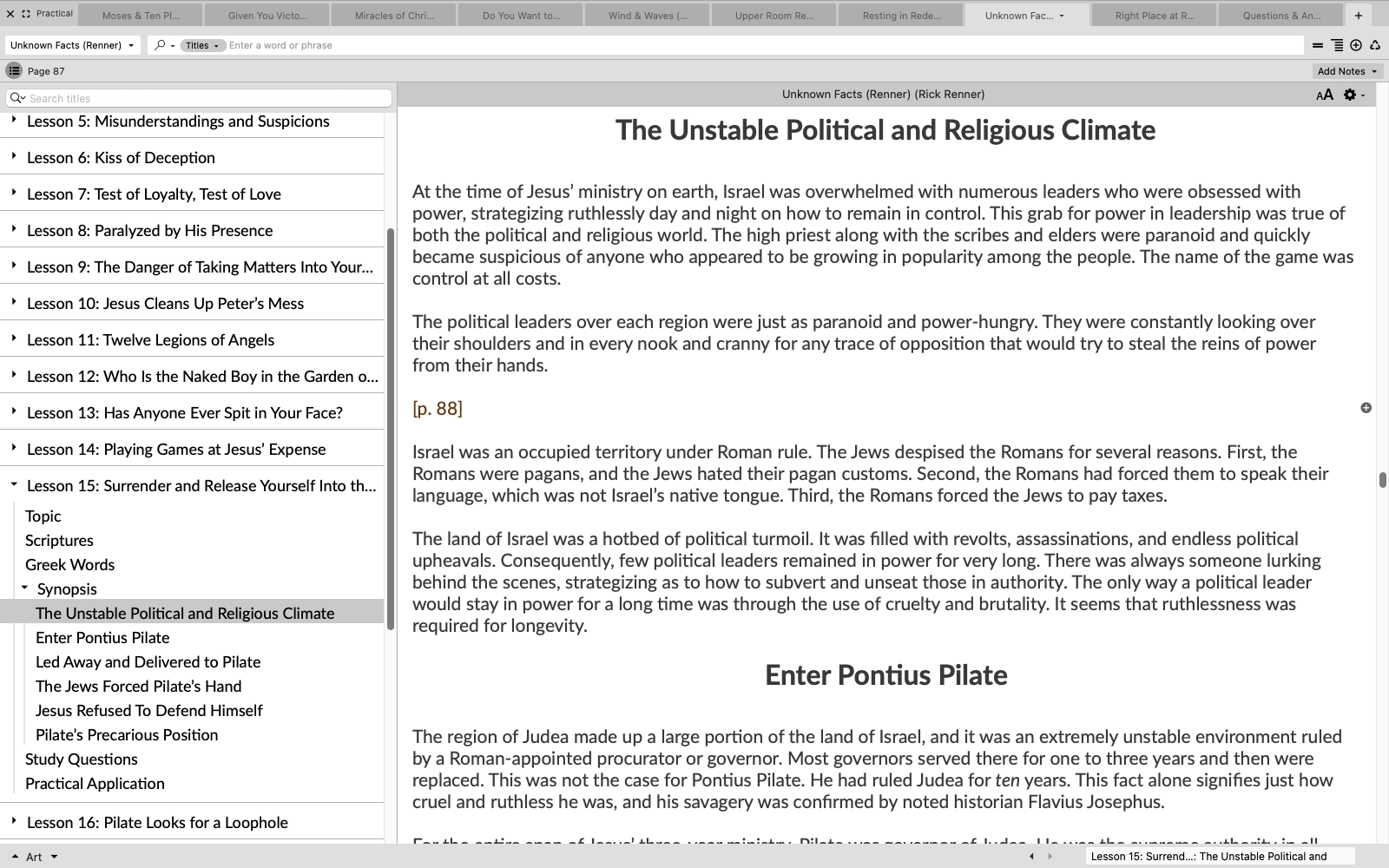Switch to the Wind & Waves tab
1389x868 pixels.
tap(648, 16)
